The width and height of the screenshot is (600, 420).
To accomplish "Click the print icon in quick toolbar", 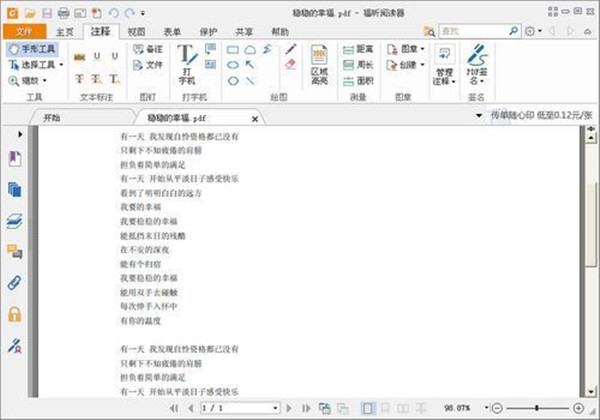I will pyautogui.click(x=64, y=13).
